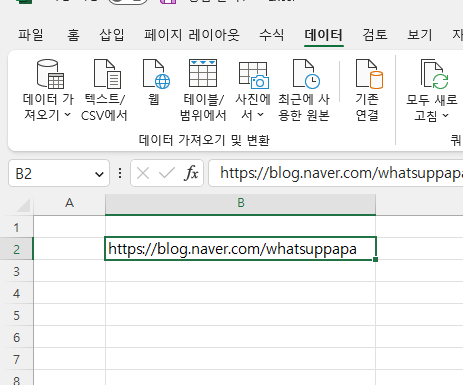This screenshot has width=463, height=385.
Task: Click the fill handle of cell B2
Action: tap(376, 259)
